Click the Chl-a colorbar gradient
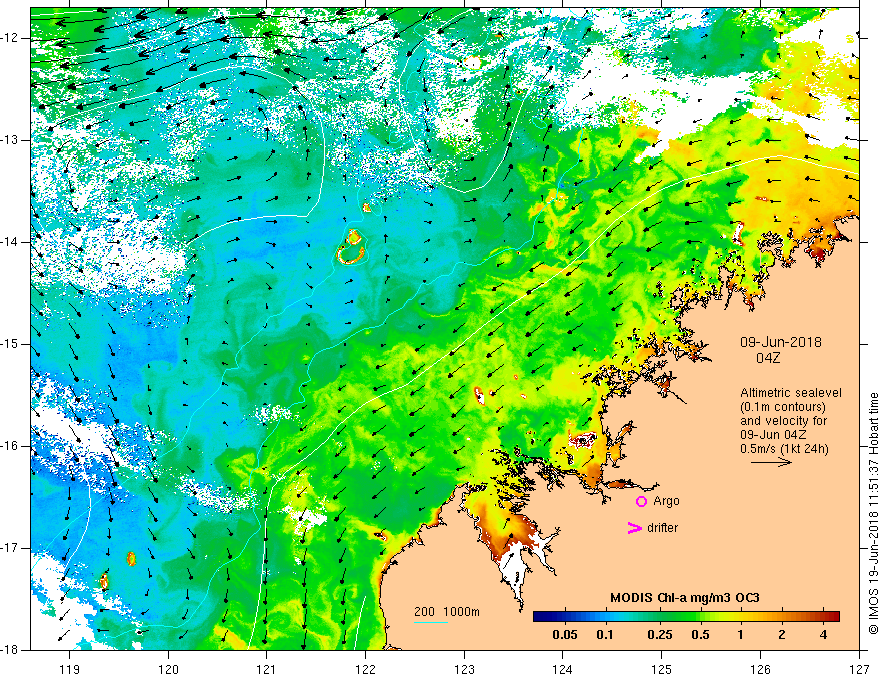Screen dimensions: 880x680 click(x=686, y=617)
